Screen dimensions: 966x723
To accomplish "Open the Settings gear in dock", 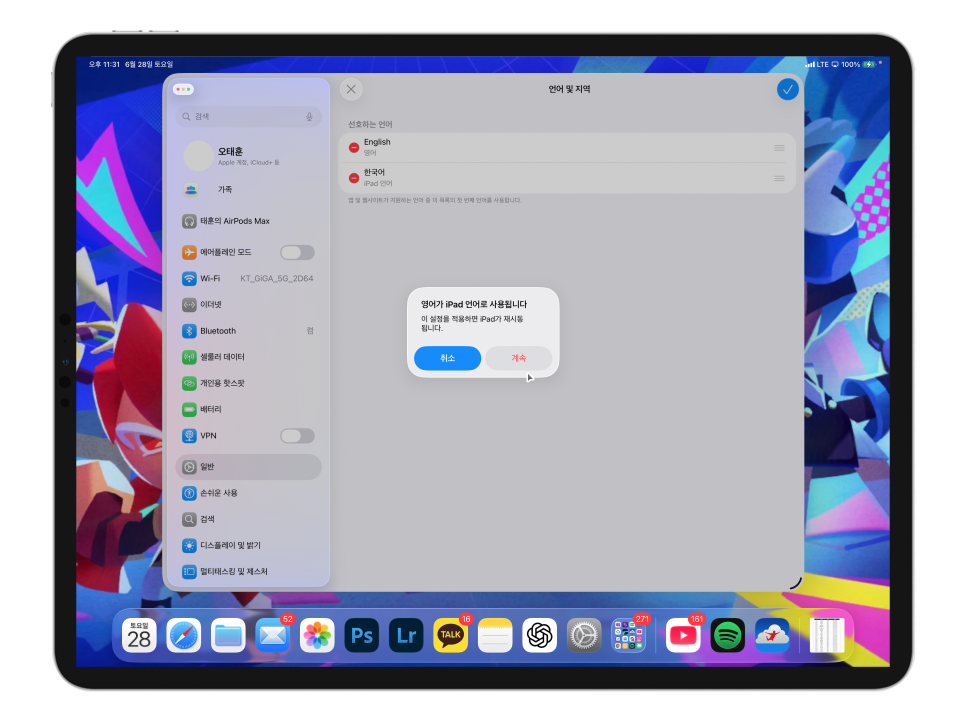I will pyautogui.click(x=584, y=636).
